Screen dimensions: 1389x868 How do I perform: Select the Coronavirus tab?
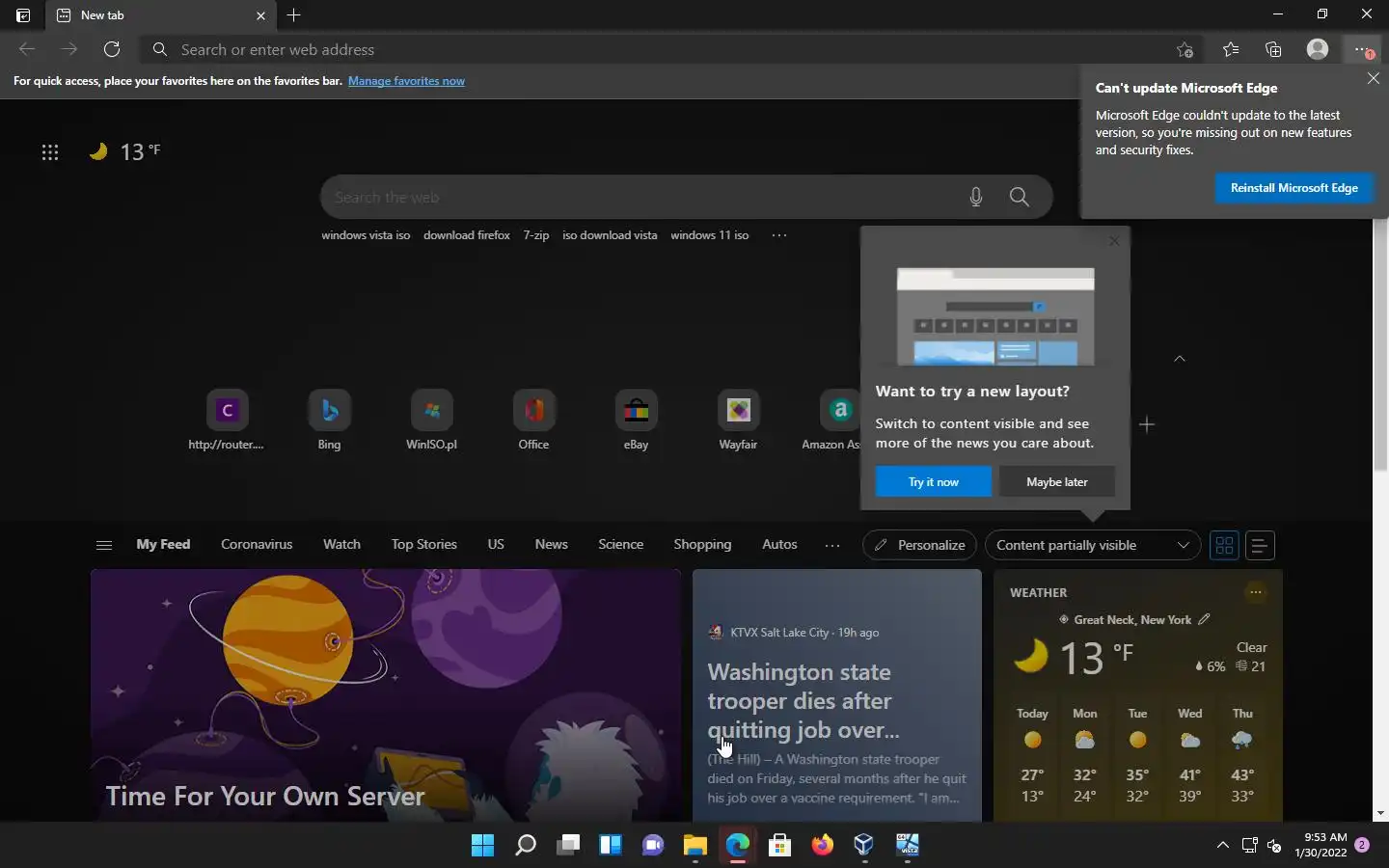[x=257, y=544]
